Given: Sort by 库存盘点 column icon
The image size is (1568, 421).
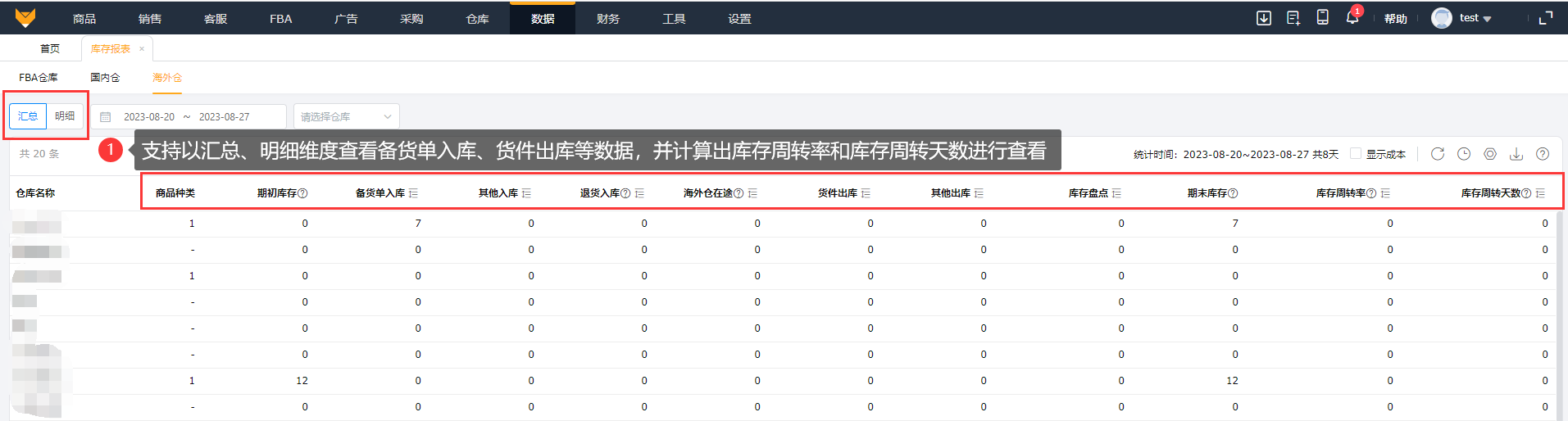Looking at the screenshot, I should click(x=1116, y=193).
